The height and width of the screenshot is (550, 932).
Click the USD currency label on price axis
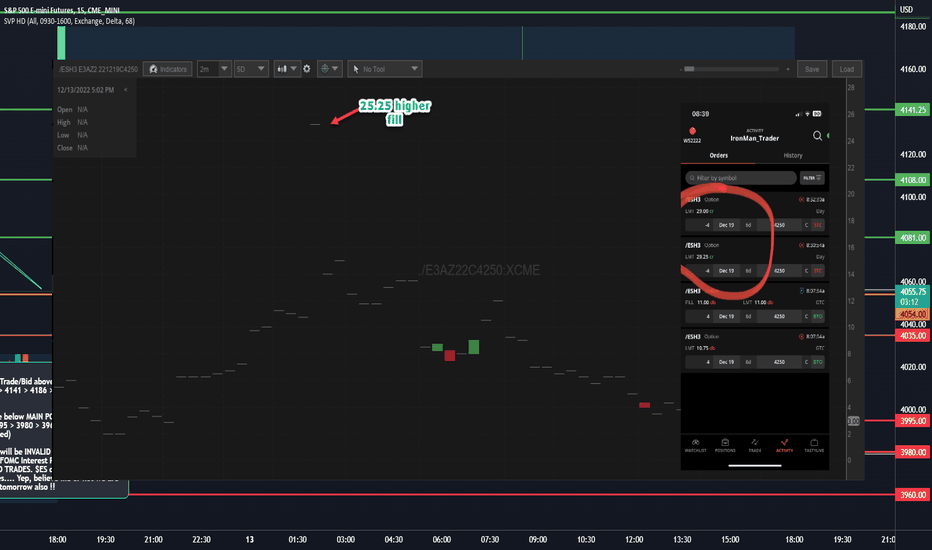[906, 10]
